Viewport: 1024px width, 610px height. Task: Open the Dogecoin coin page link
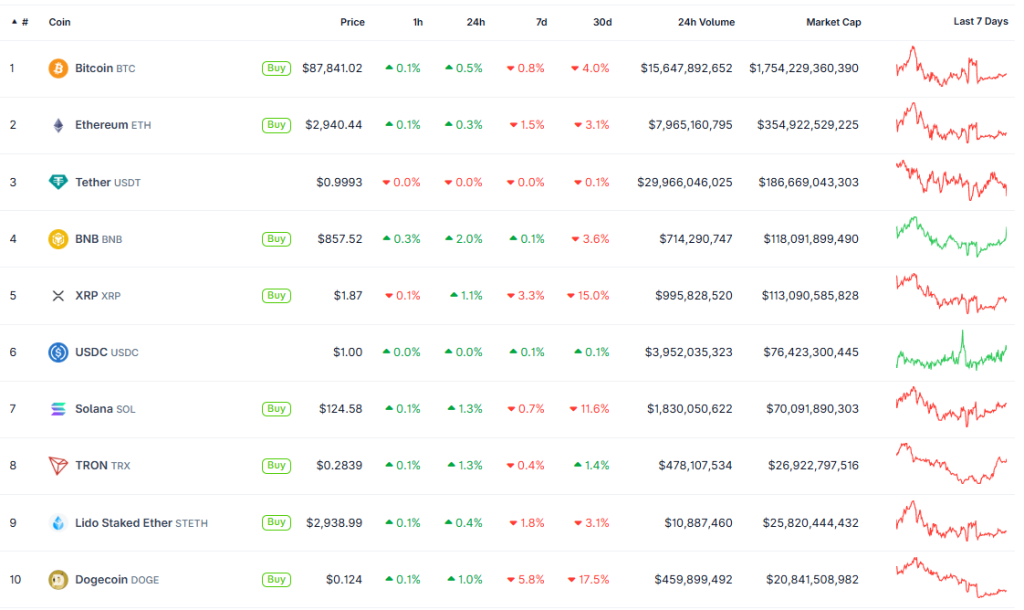pos(102,580)
